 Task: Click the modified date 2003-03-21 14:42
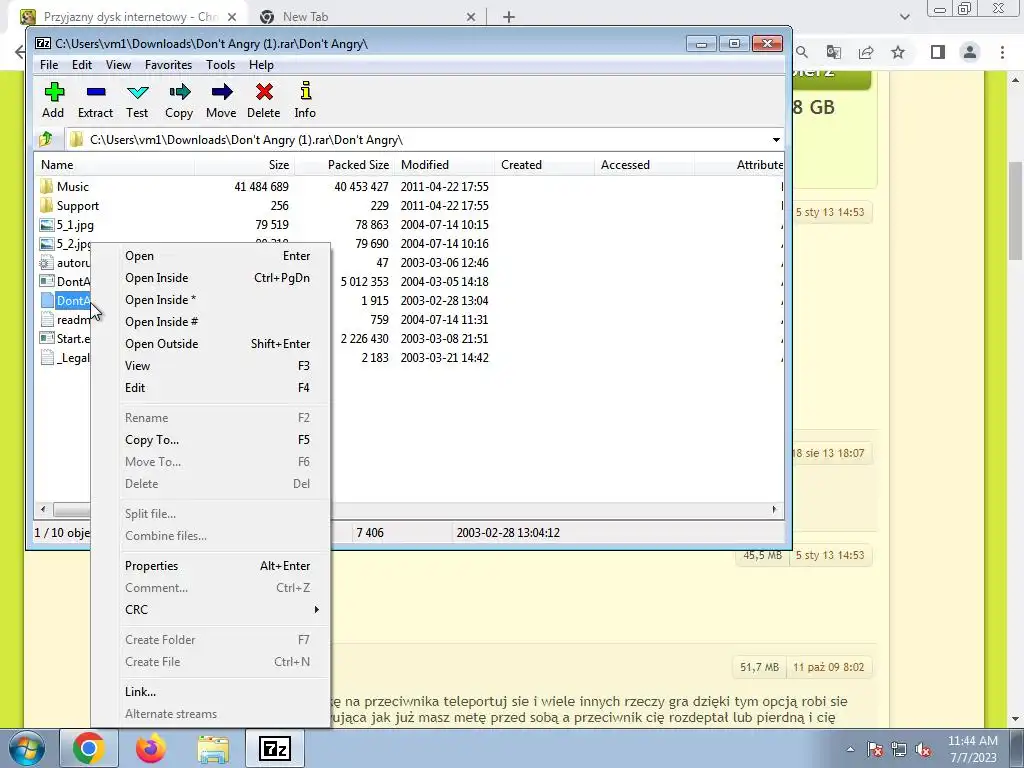[x=445, y=357]
